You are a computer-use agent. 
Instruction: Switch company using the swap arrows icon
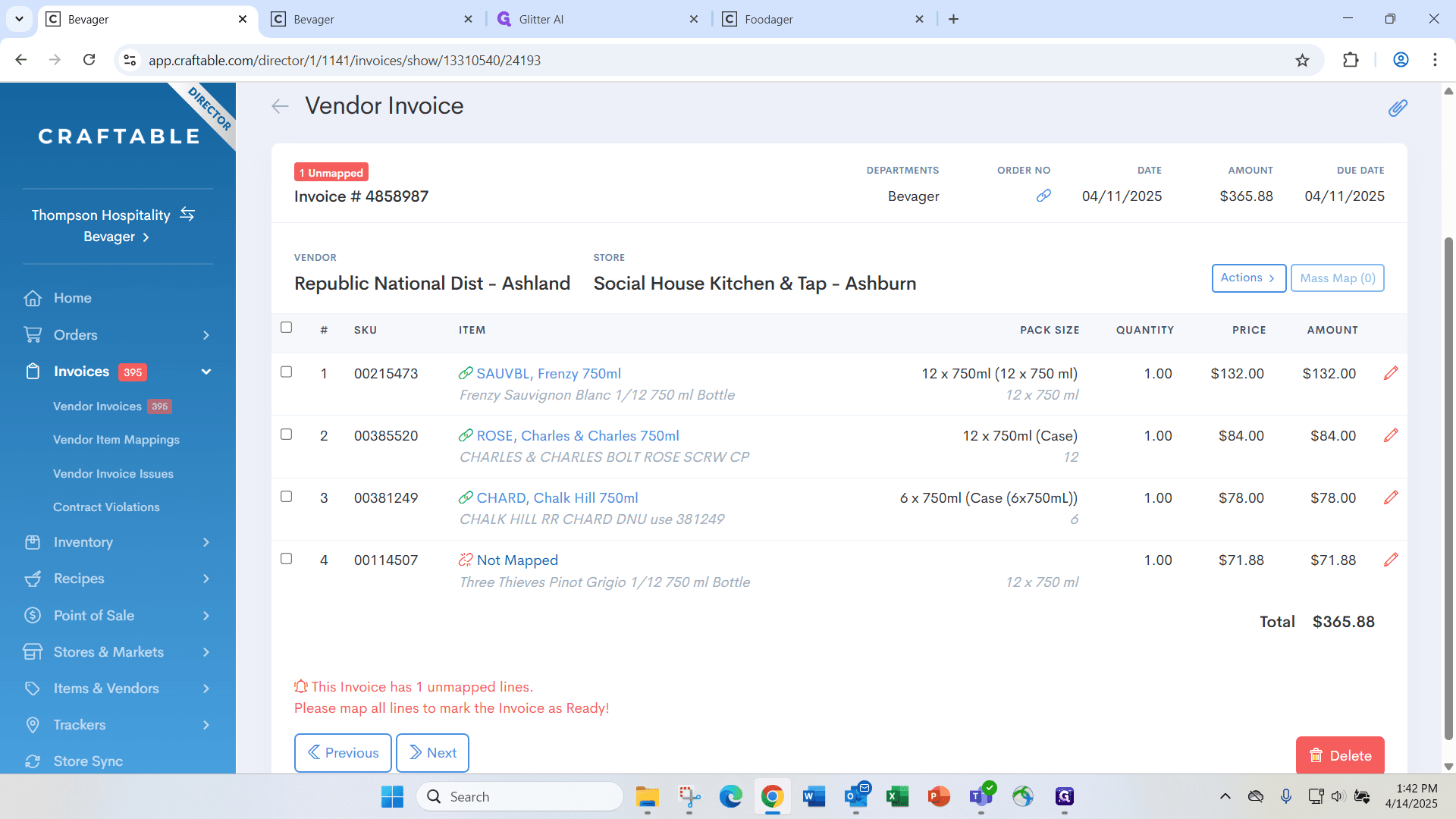point(187,215)
